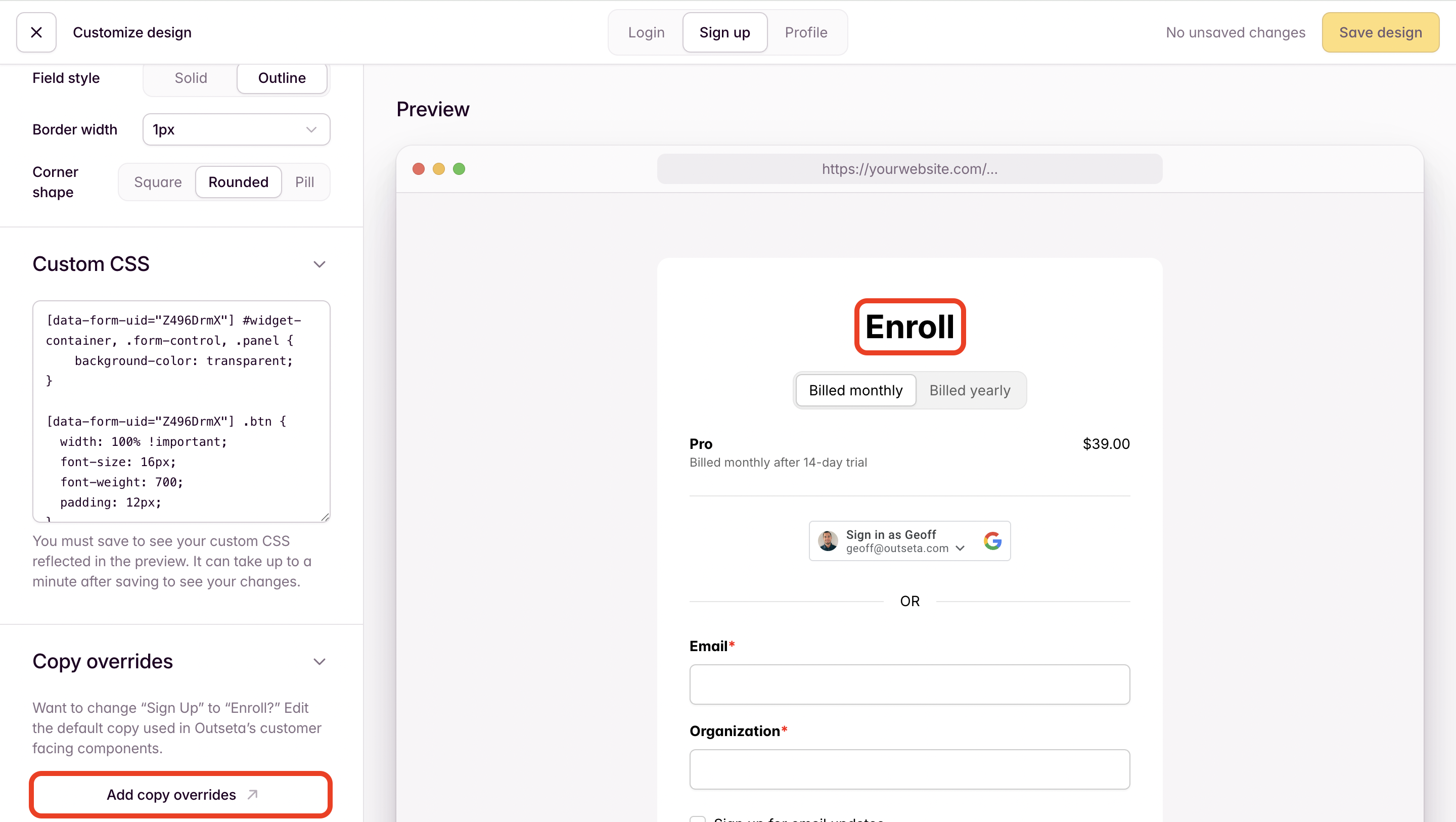Focus the Email input field
This screenshot has height=822, width=1456.
pyautogui.click(x=909, y=684)
